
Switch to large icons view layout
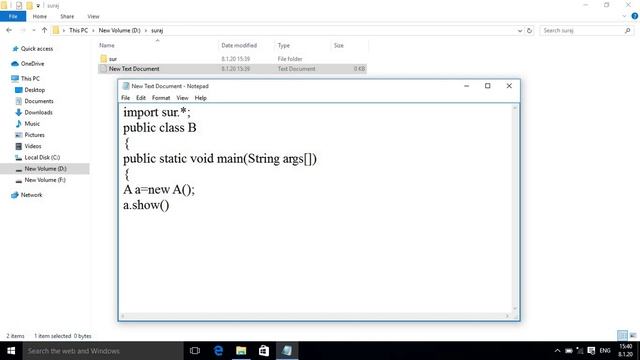pyautogui.click(x=633, y=336)
